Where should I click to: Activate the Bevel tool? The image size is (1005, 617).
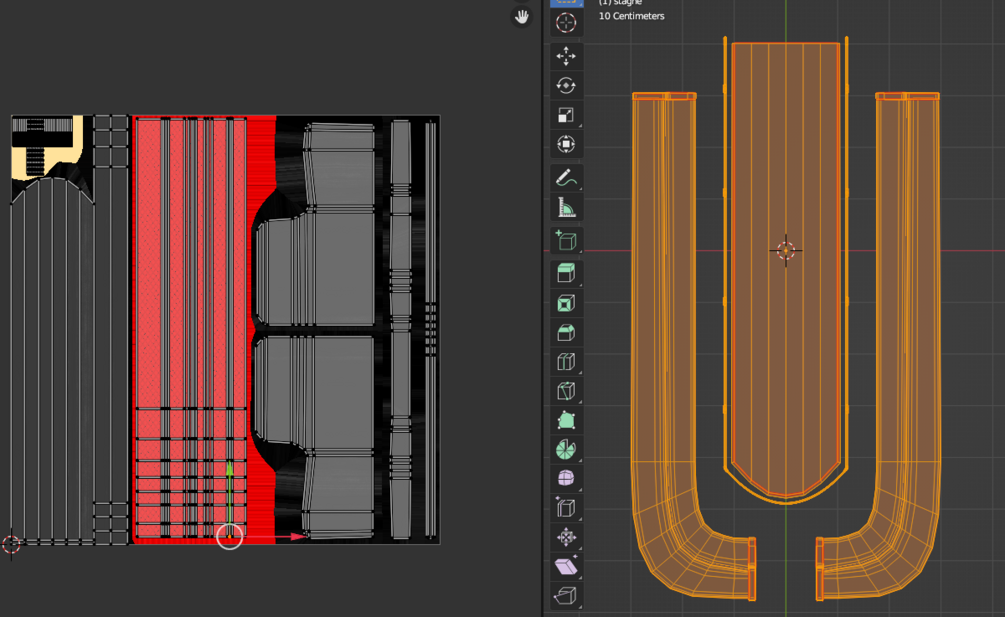(566, 332)
